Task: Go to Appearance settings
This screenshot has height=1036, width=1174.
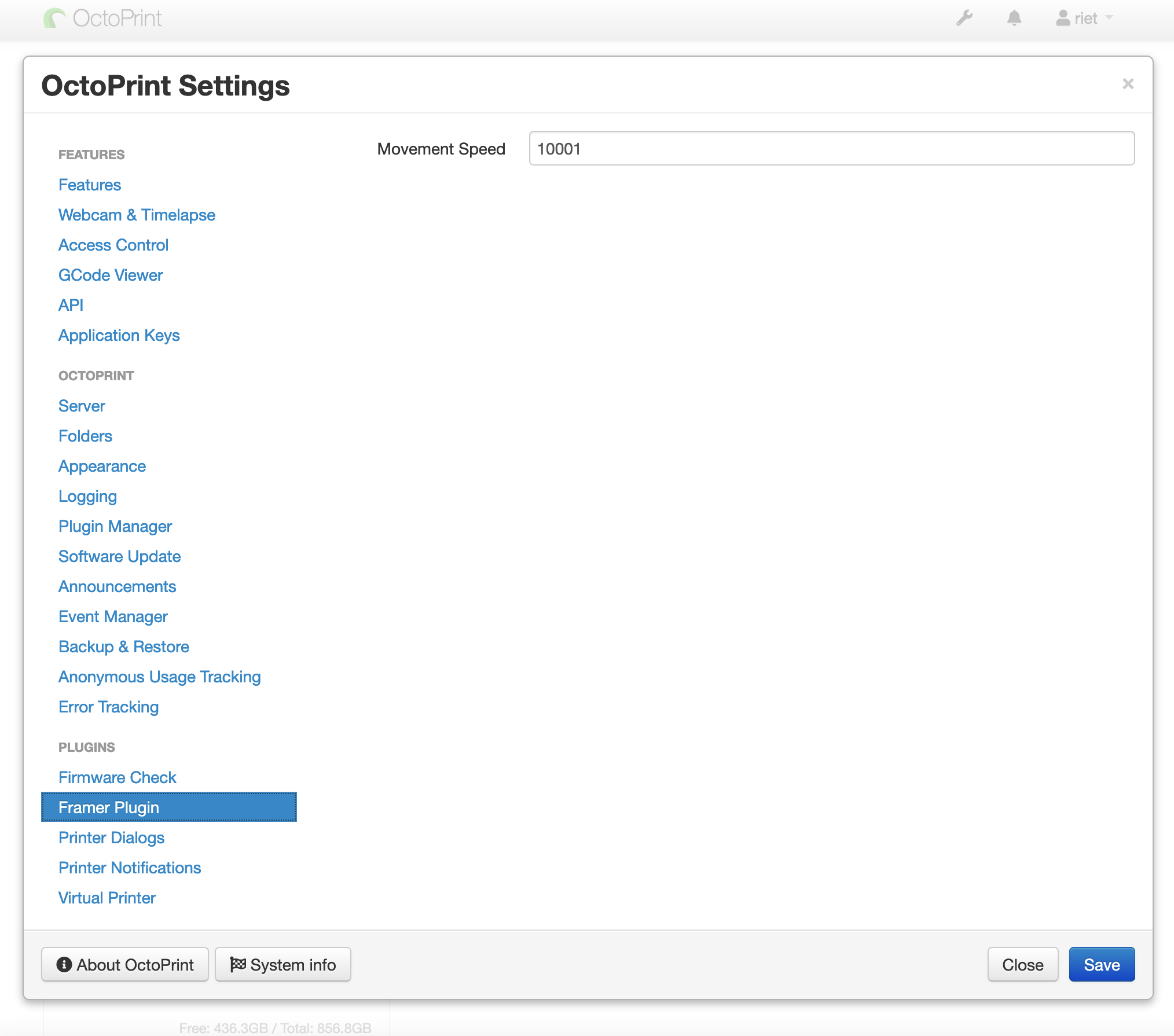Action: (102, 466)
